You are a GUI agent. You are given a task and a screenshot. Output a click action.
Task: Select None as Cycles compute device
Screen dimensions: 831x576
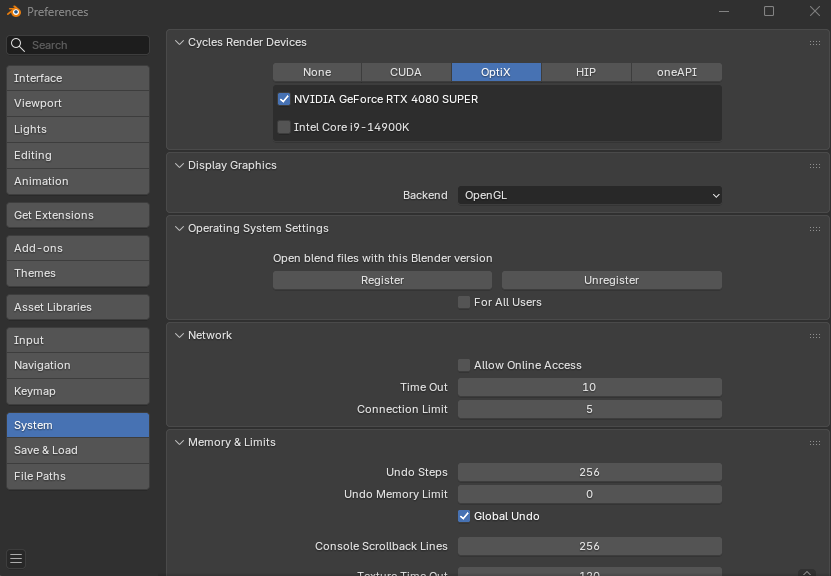(x=317, y=72)
